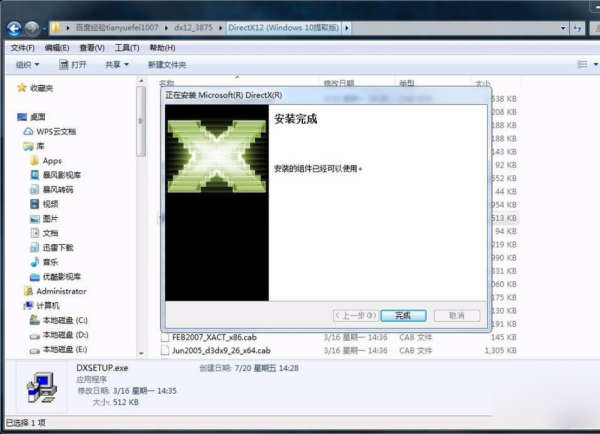The height and width of the screenshot is (434, 600).
Task: Click the navigation pane scrollbar thumb
Action: (x=141, y=121)
